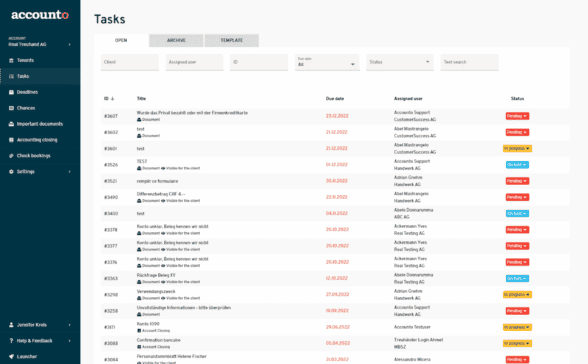The height and width of the screenshot is (364, 588).
Task: Open task 'remplir ce formulaire'
Action: tap(157, 181)
